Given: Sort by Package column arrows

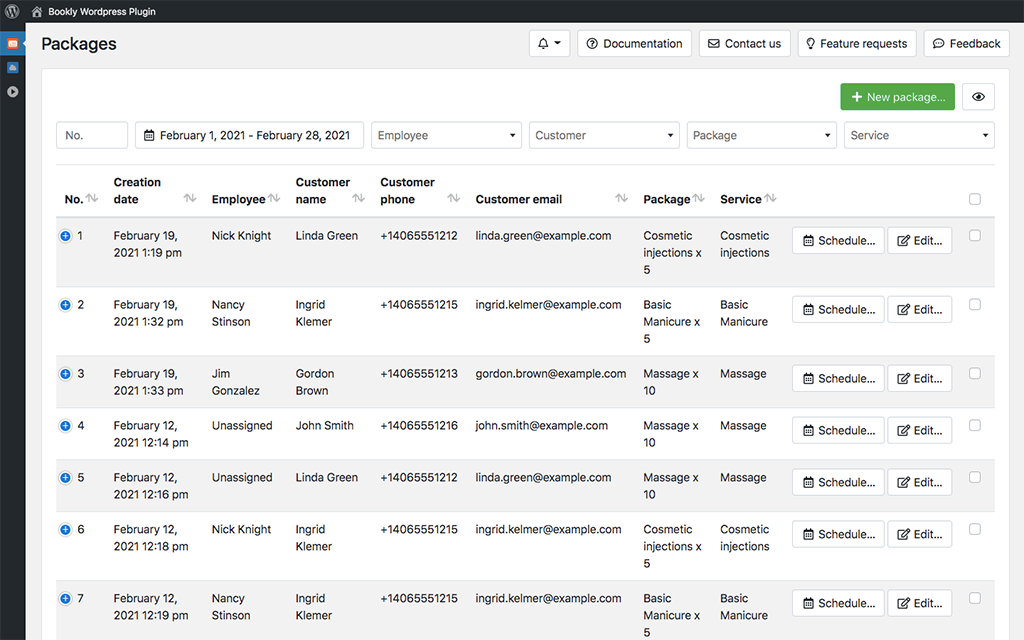Looking at the screenshot, I should [x=698, y=199].
